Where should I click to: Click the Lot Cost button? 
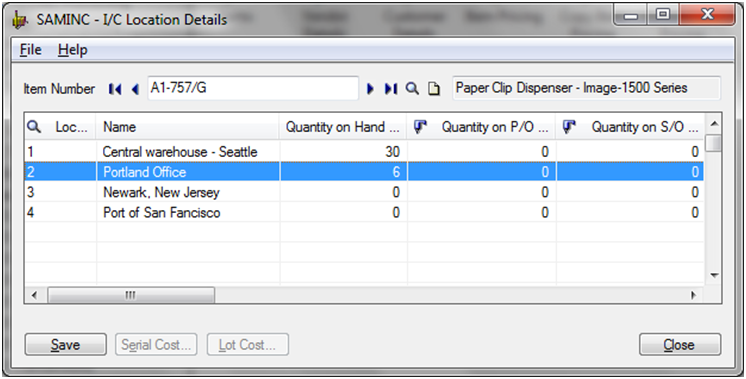(x=247, y=344)
